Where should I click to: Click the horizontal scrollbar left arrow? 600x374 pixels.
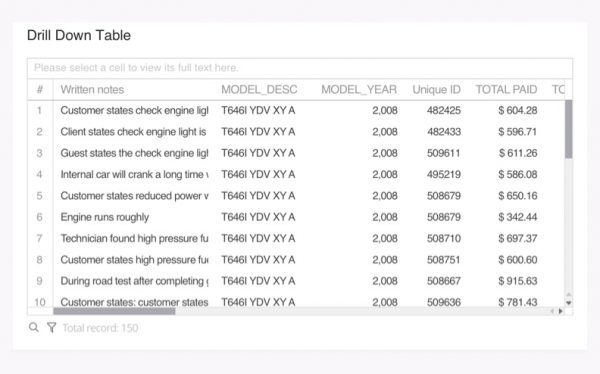click(x=552, y=311)
